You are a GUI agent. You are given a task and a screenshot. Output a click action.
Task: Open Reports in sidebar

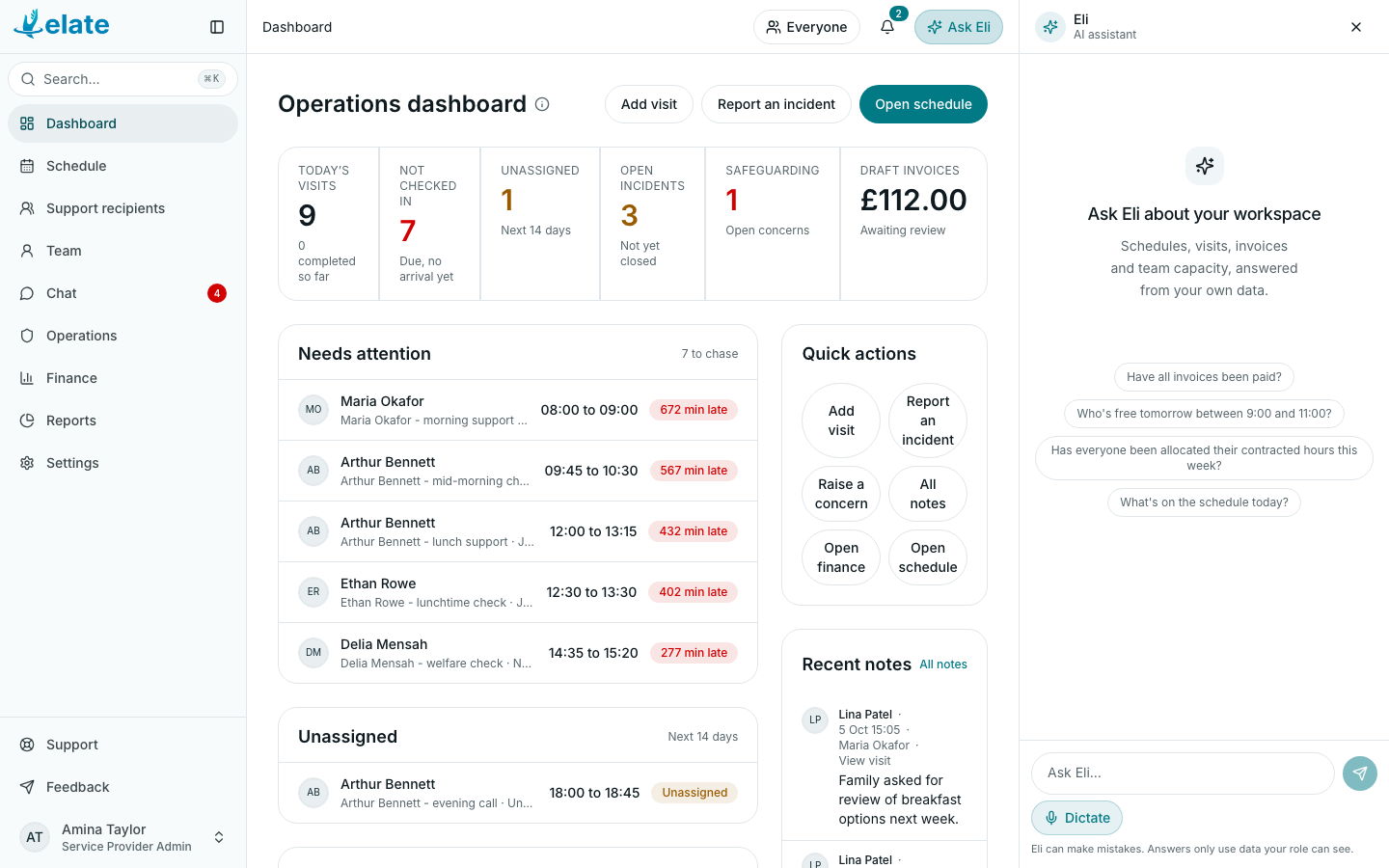point(123,420)
